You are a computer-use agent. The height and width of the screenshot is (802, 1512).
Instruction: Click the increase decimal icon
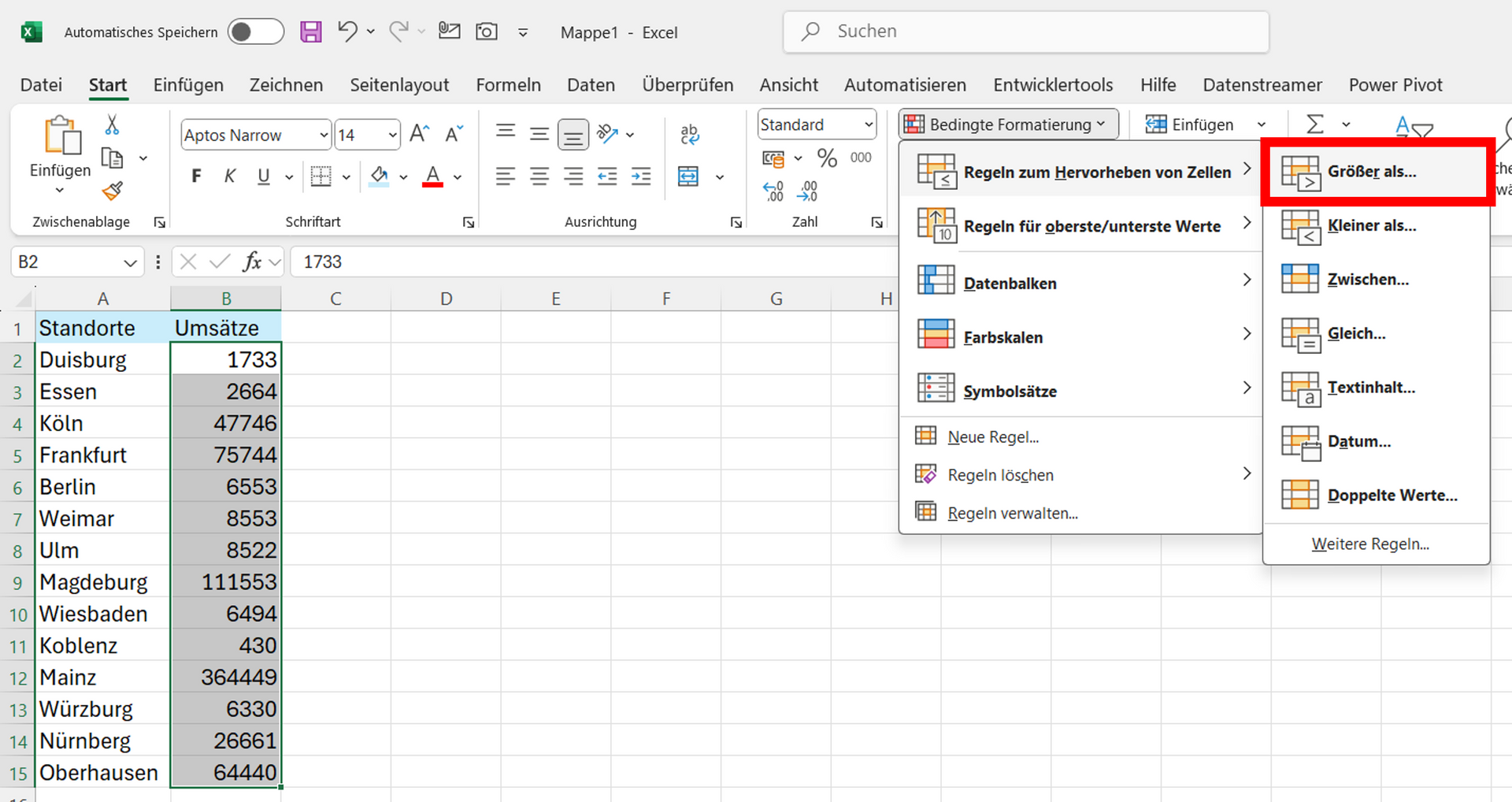pyautogui.click(x=773, y=191)
